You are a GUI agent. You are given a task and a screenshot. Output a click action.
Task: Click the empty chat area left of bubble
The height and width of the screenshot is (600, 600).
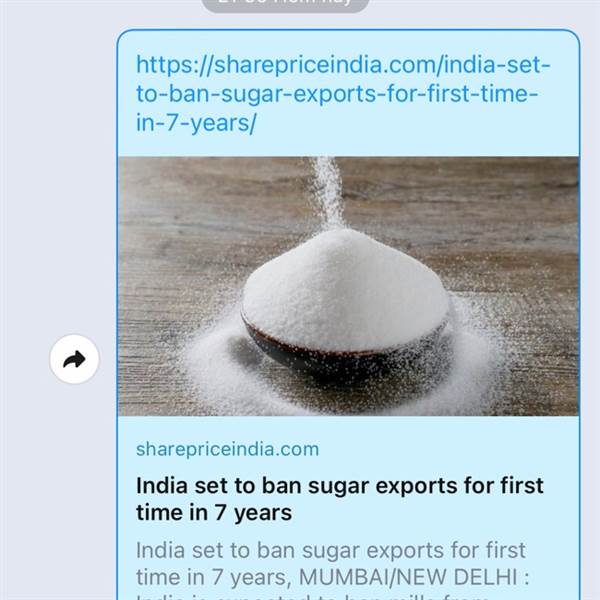[x=57, y=191]
